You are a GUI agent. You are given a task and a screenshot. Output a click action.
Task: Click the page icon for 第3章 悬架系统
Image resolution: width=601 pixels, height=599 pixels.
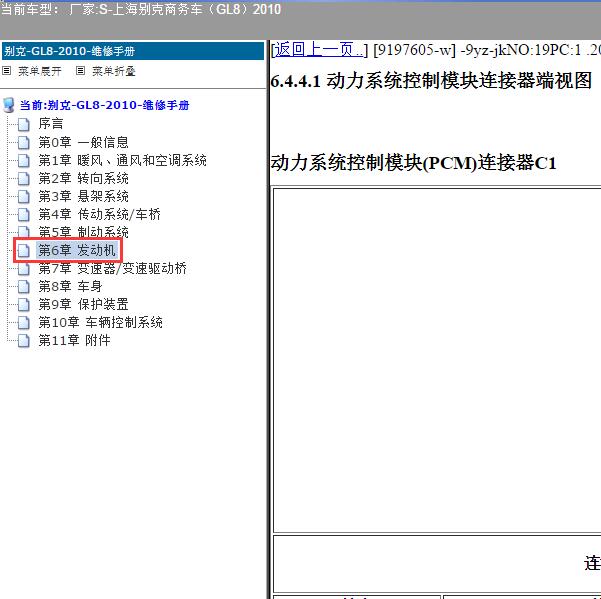pyautogui.click(x=24, y=197)
